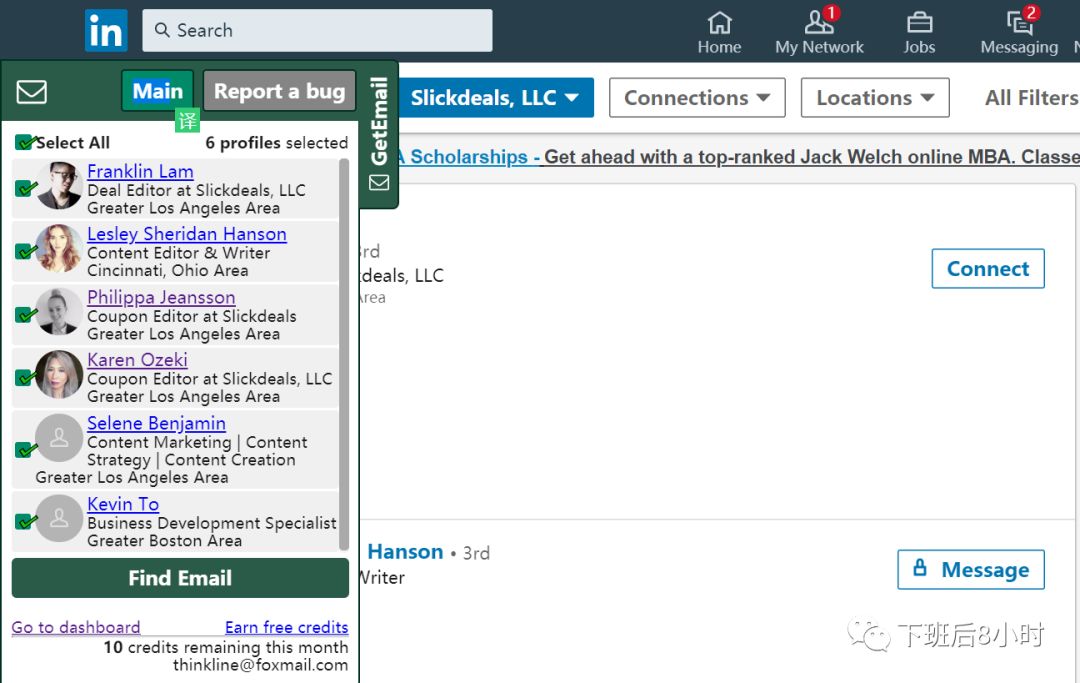Open My Network icon with notification badge
Viewport: 1080px width, 683px height.
click(820, 21)
